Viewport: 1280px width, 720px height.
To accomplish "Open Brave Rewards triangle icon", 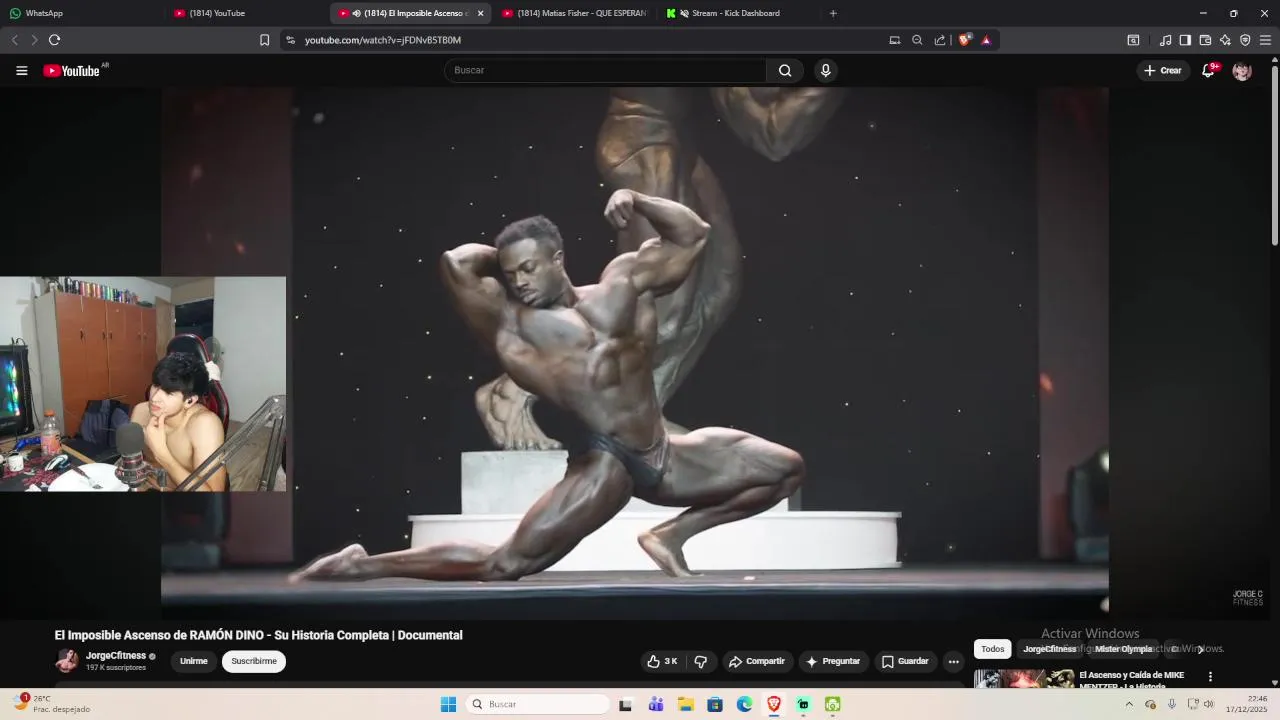I will click(986, 40).
